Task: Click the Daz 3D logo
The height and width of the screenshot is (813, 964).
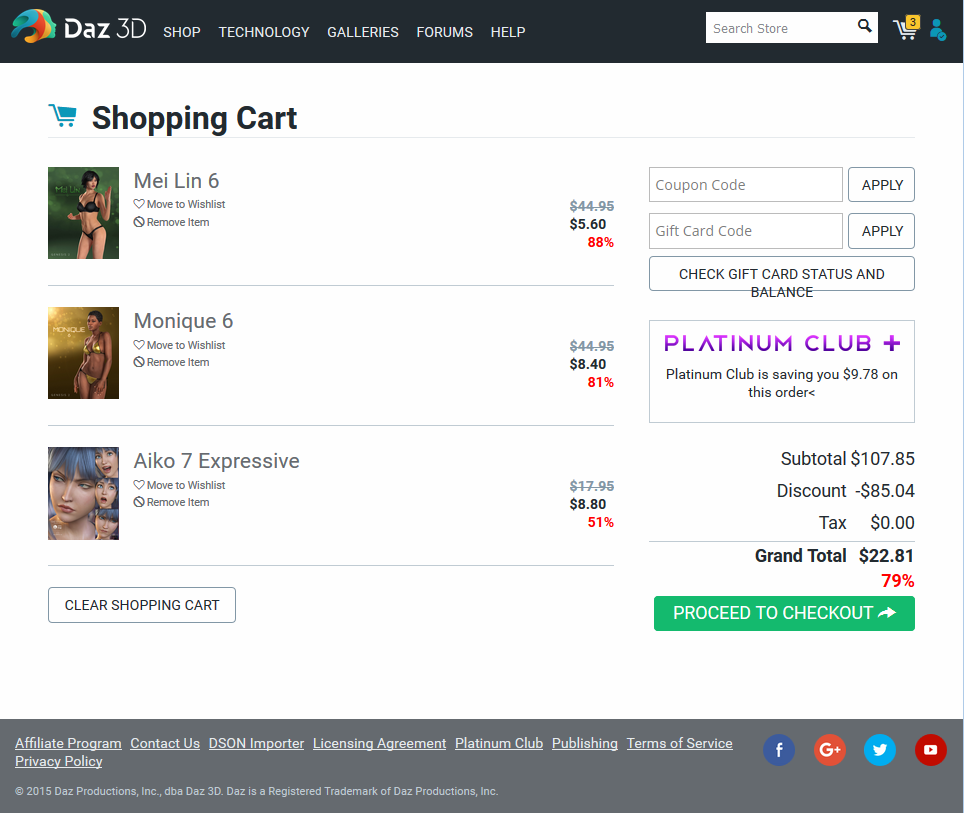Action: [x=78, y=28]
